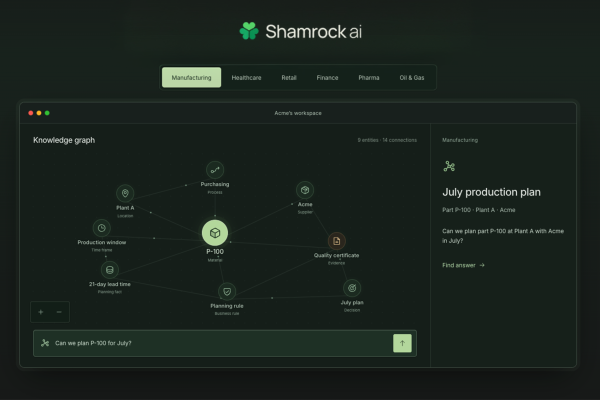Click the Shamrock clover logo icon
This screenshot has width=600, height=400.
tap(249, 31)
